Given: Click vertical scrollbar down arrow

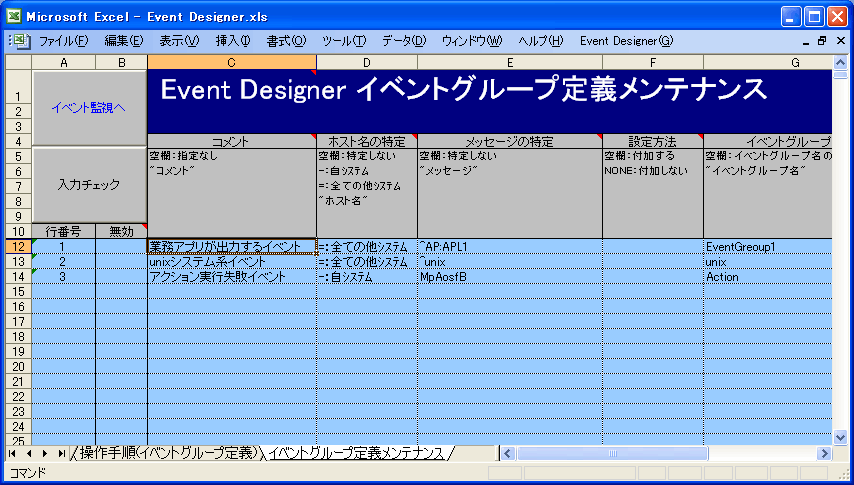Looking at the screenshot, I should coord(840,436).
